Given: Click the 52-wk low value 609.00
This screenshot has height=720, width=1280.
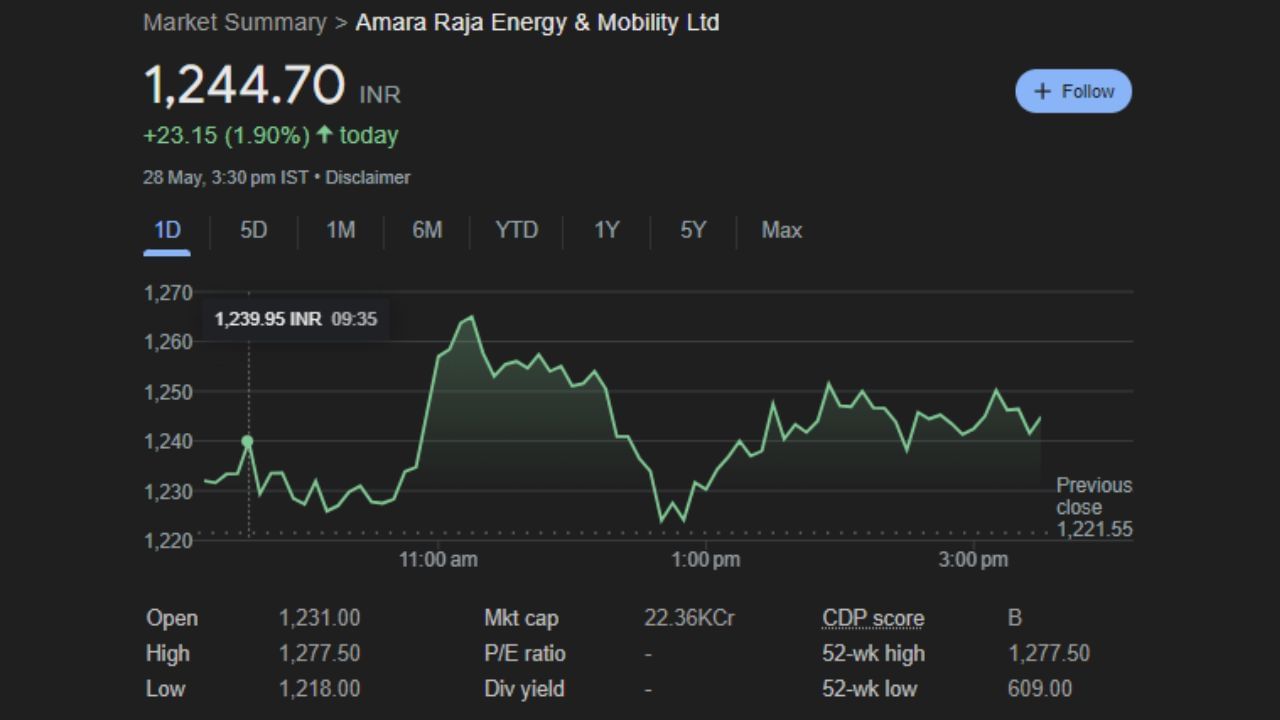Looking at the screenshot, I should coord(1040,689).
